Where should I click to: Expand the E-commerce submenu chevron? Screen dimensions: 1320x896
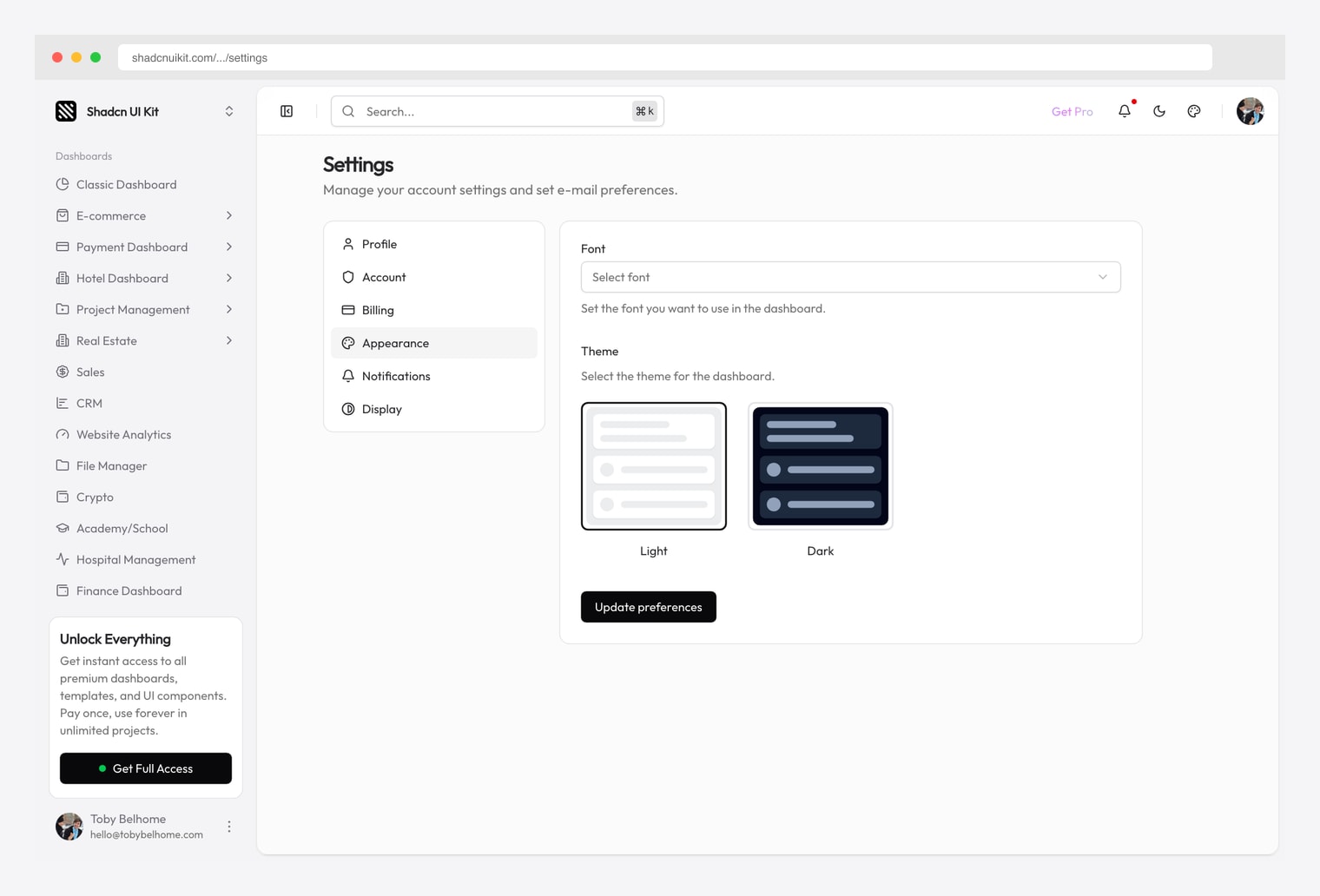229,215
